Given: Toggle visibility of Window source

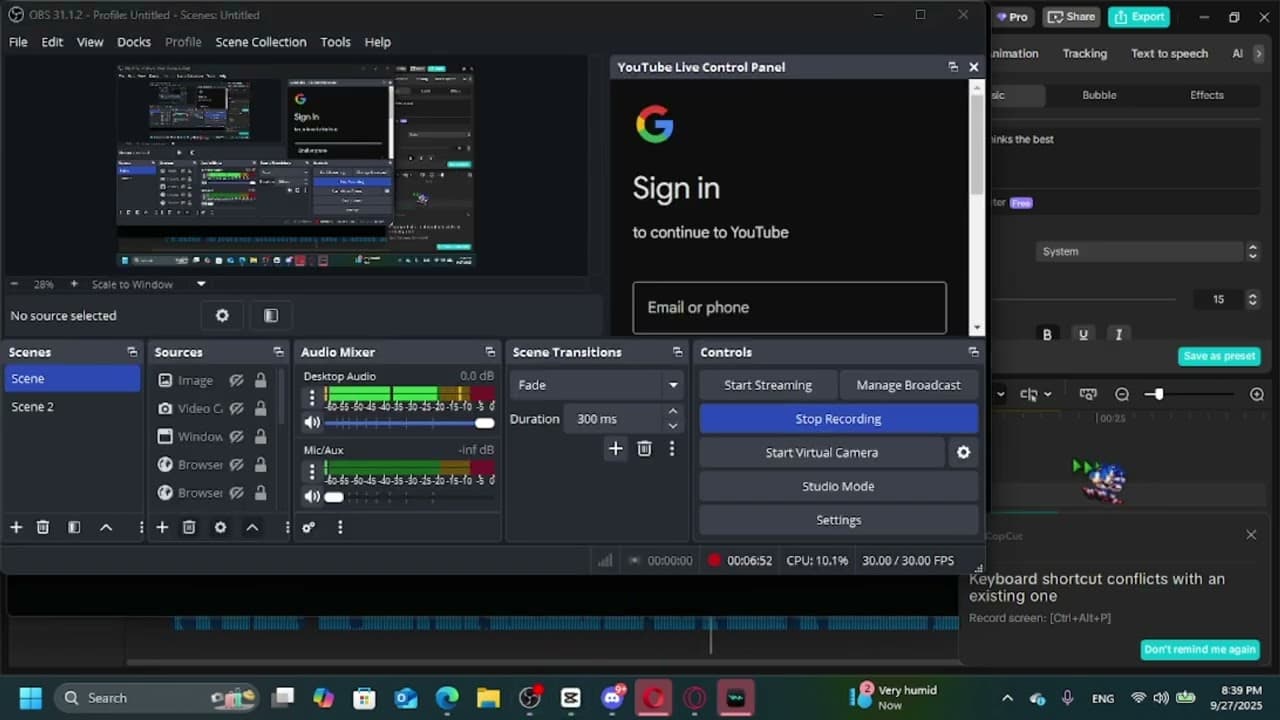Looking at the screenshot, I should pyautogui.click(x=236, y=436).
